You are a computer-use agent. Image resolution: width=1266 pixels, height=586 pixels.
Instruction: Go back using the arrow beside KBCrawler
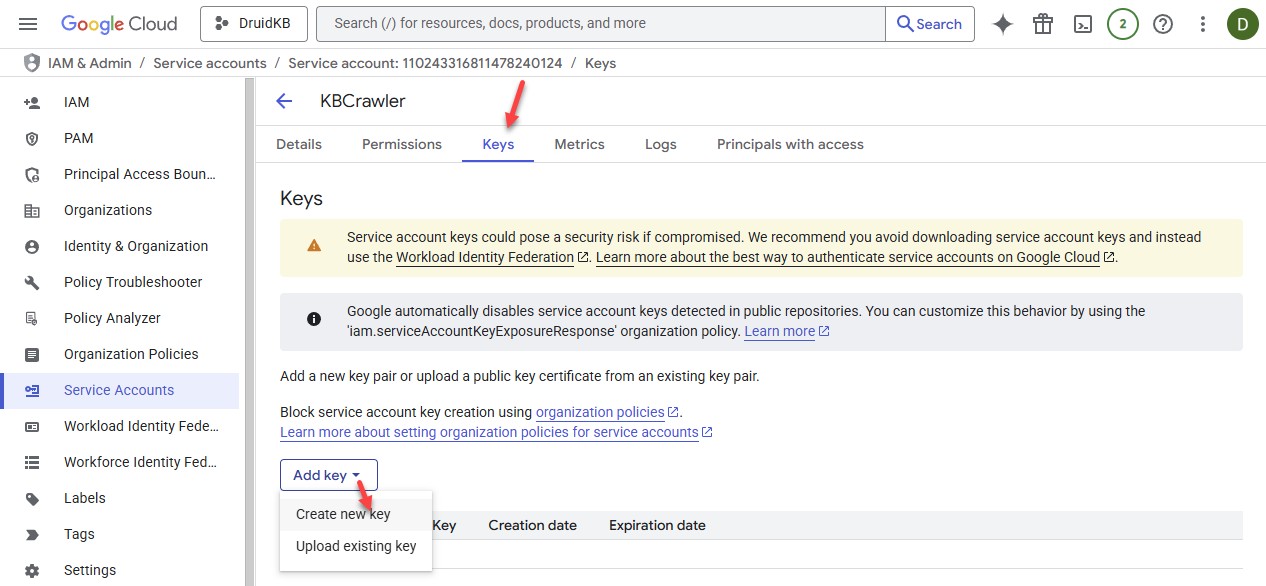pos(284,101)
